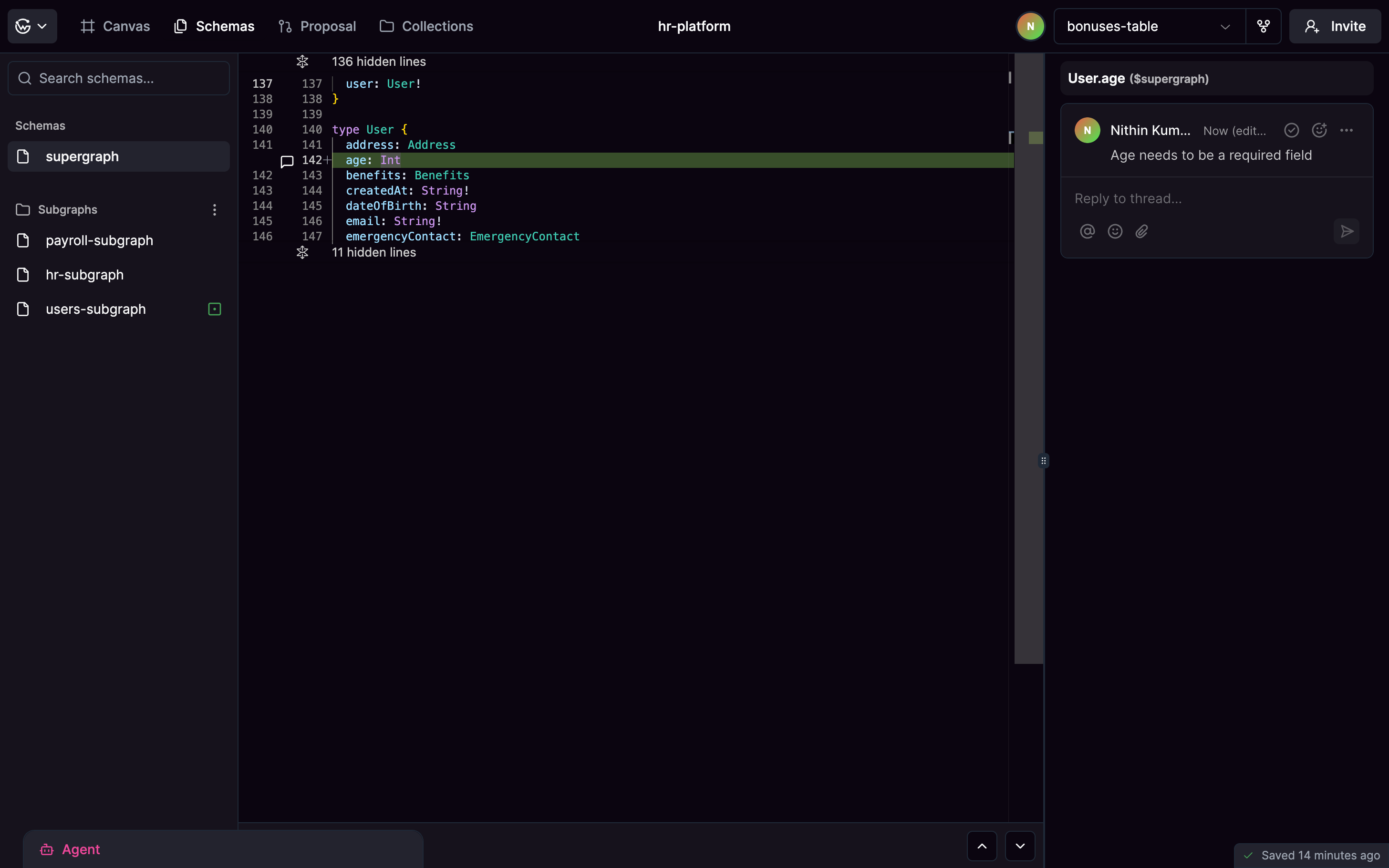Click the Search schemas input field
The height and width of the screenshot is (868, 1389).
tap(119, 78)
